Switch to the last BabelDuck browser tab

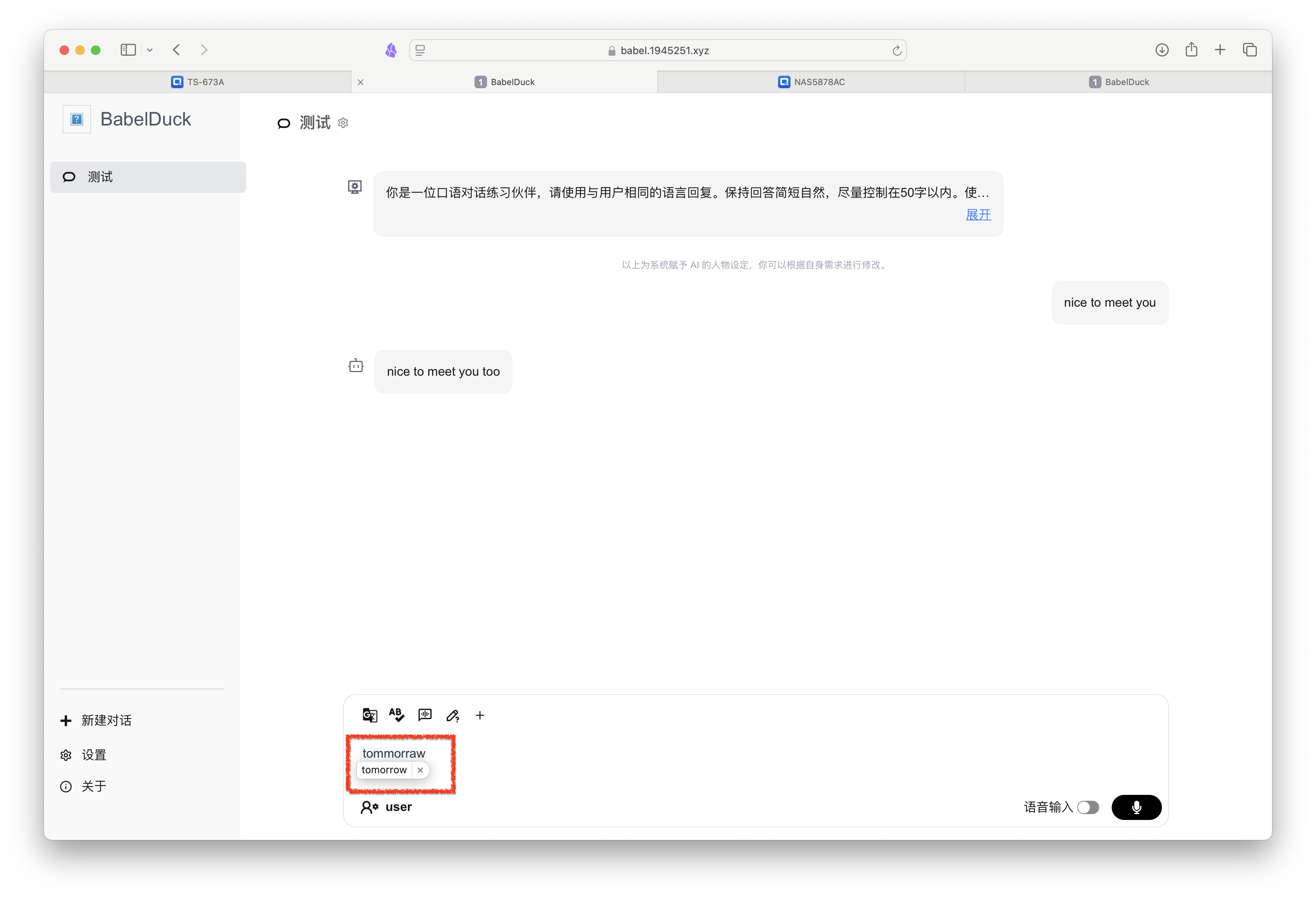[x=1118, y=82]
